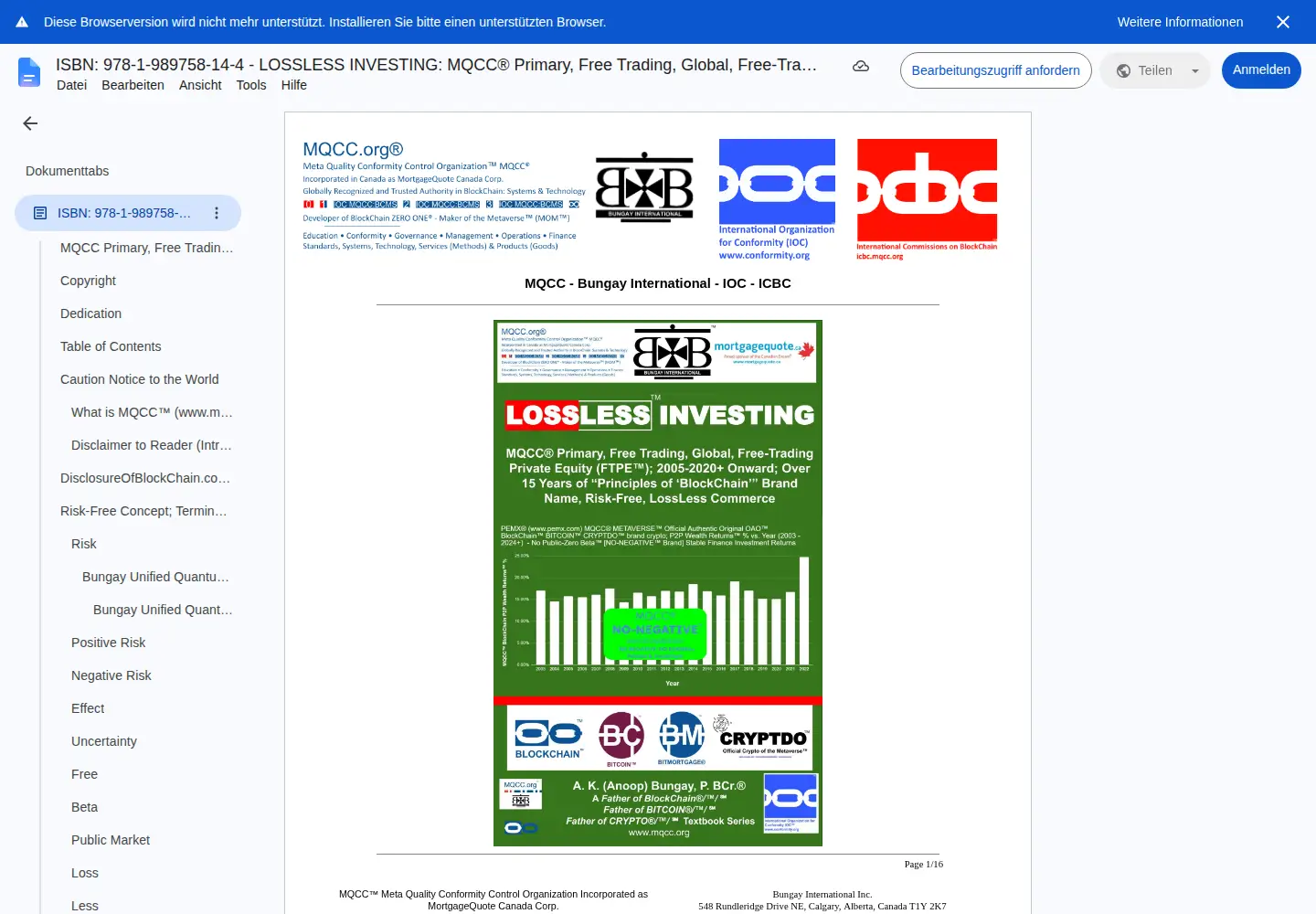Select the Free outline entry

pos(84,774)
